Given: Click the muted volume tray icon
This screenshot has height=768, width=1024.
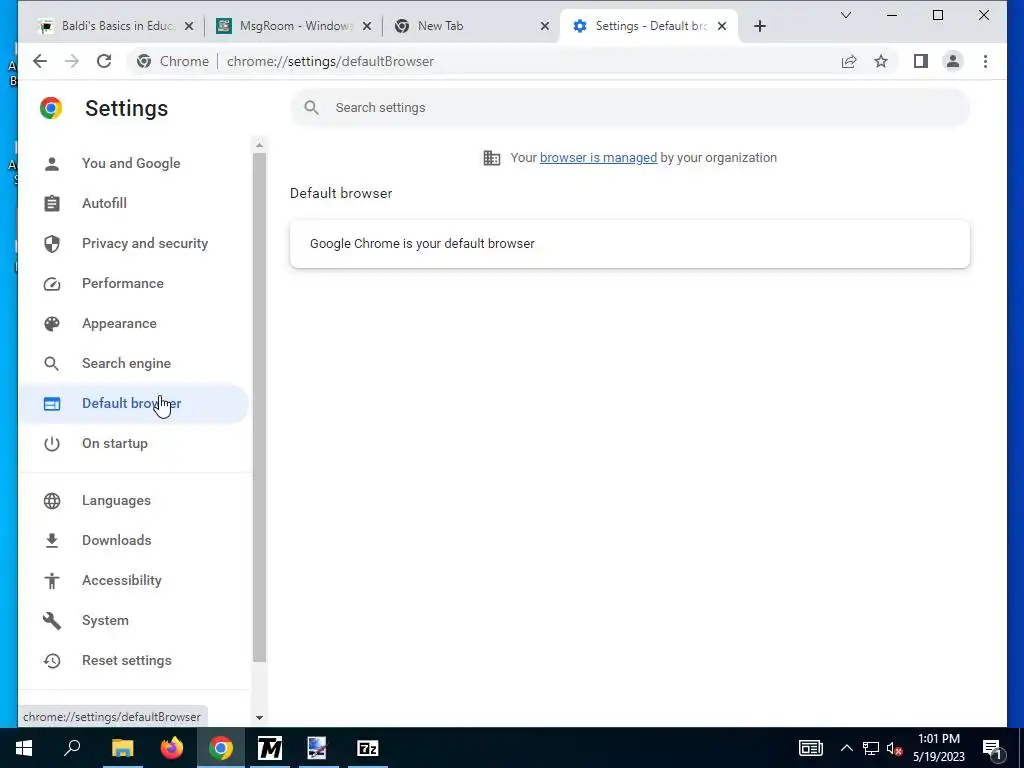Looking at the screenshot, I should [x=894, y=748].
